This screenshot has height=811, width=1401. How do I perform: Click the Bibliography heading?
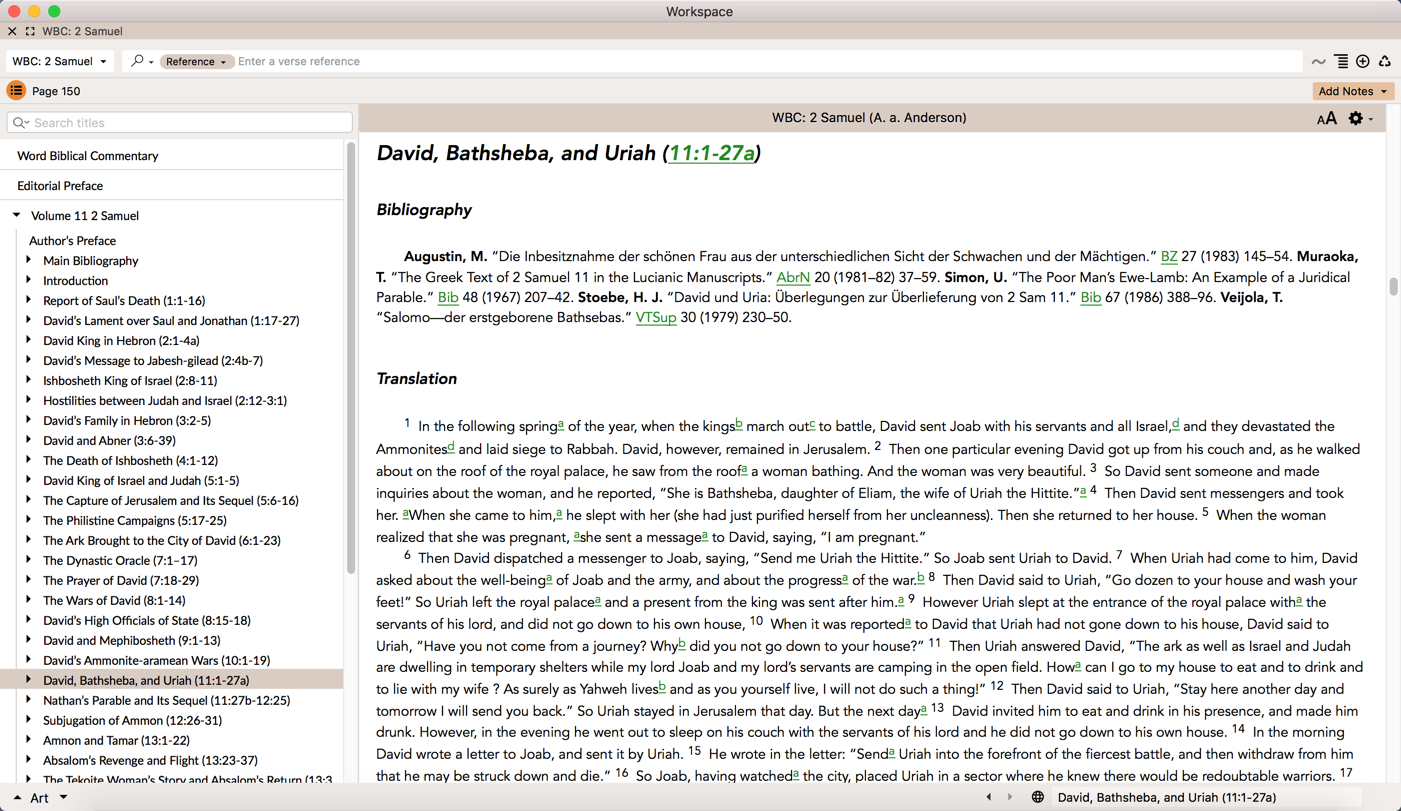[x=424, y=210]
